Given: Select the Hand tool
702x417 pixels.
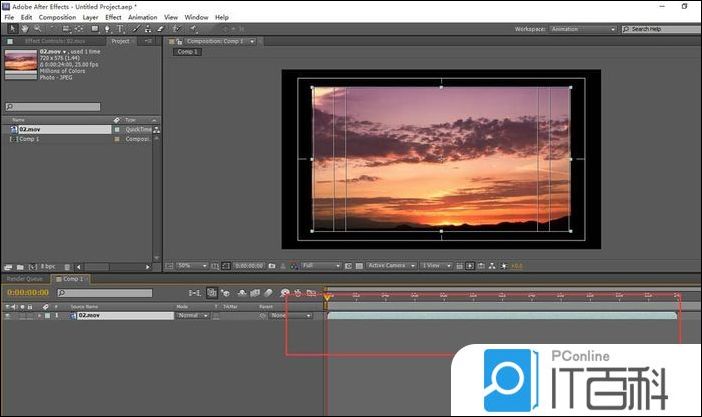Looking at the screenshot, I should click(24, 29).
